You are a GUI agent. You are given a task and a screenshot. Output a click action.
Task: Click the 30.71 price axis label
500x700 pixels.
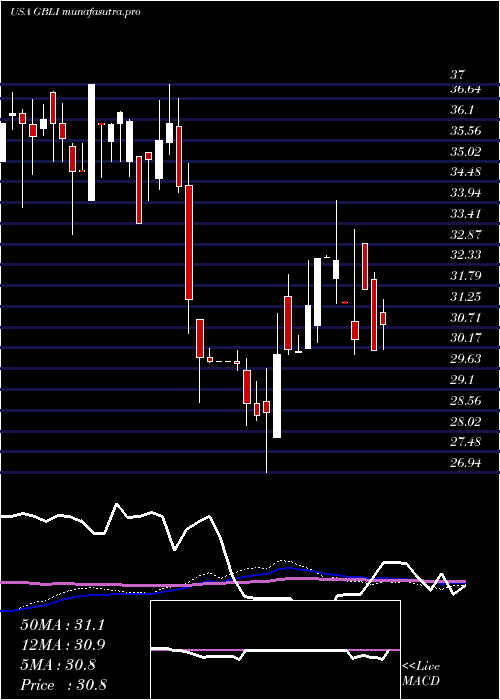[x=466, y=318]
